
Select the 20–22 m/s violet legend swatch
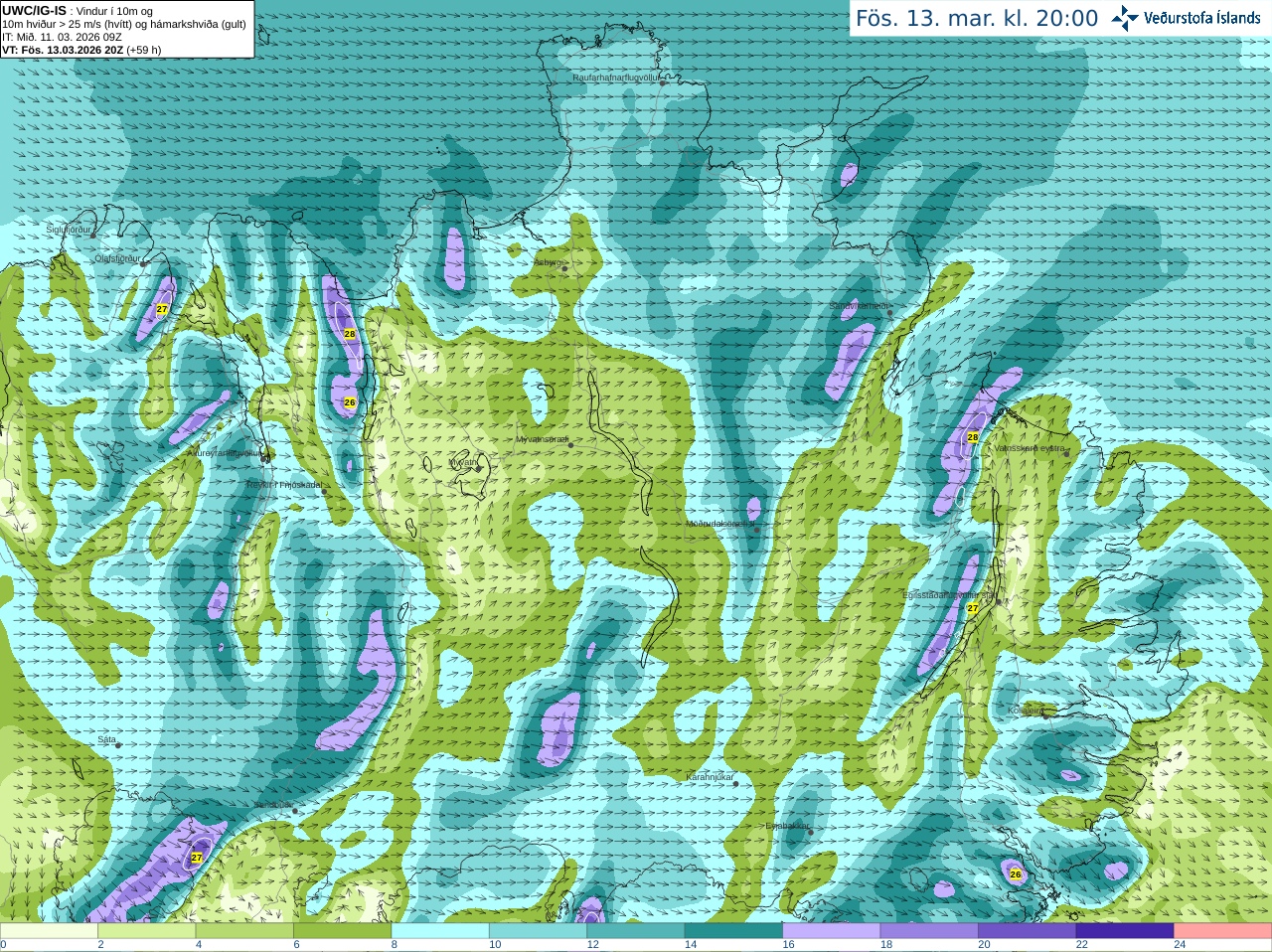point(1028,931)
